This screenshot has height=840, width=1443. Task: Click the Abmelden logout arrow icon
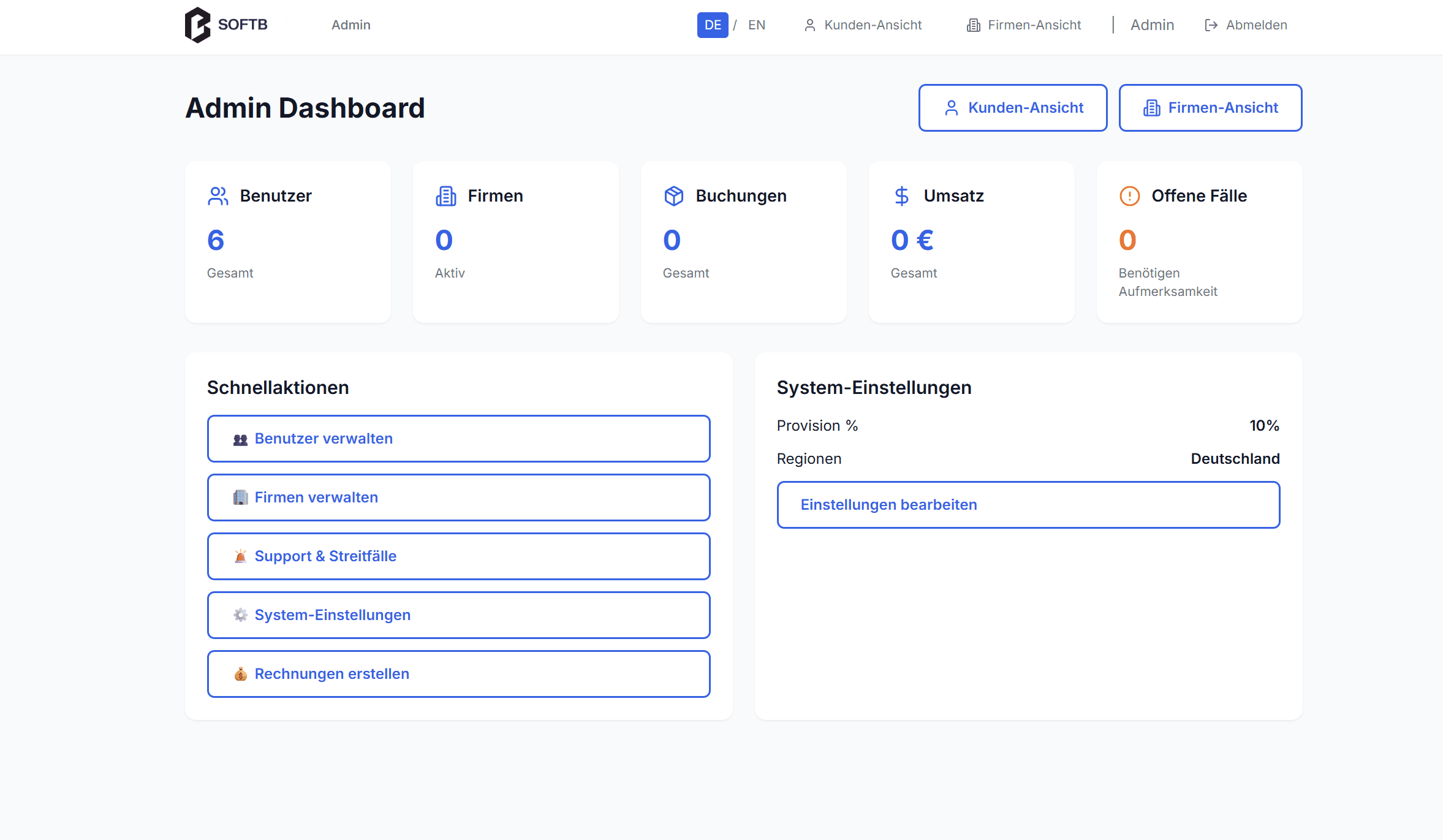coord(1211,25)
